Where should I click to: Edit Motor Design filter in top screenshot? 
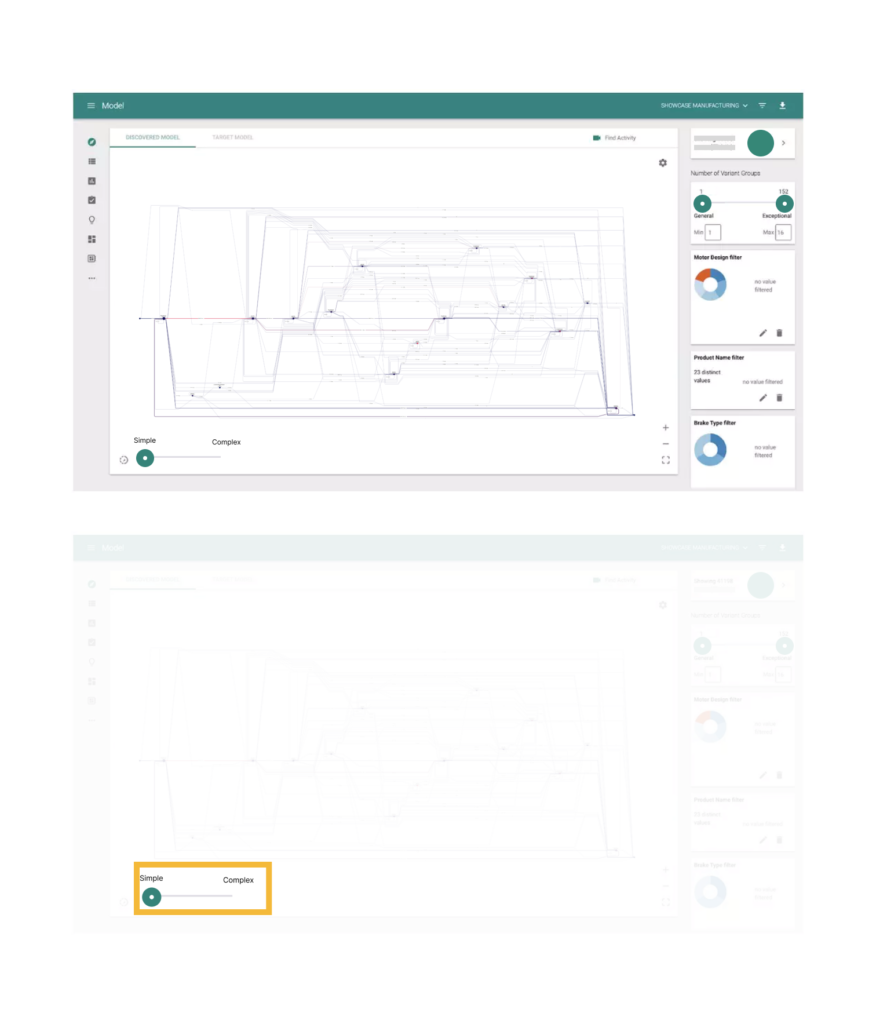[763, 332]
